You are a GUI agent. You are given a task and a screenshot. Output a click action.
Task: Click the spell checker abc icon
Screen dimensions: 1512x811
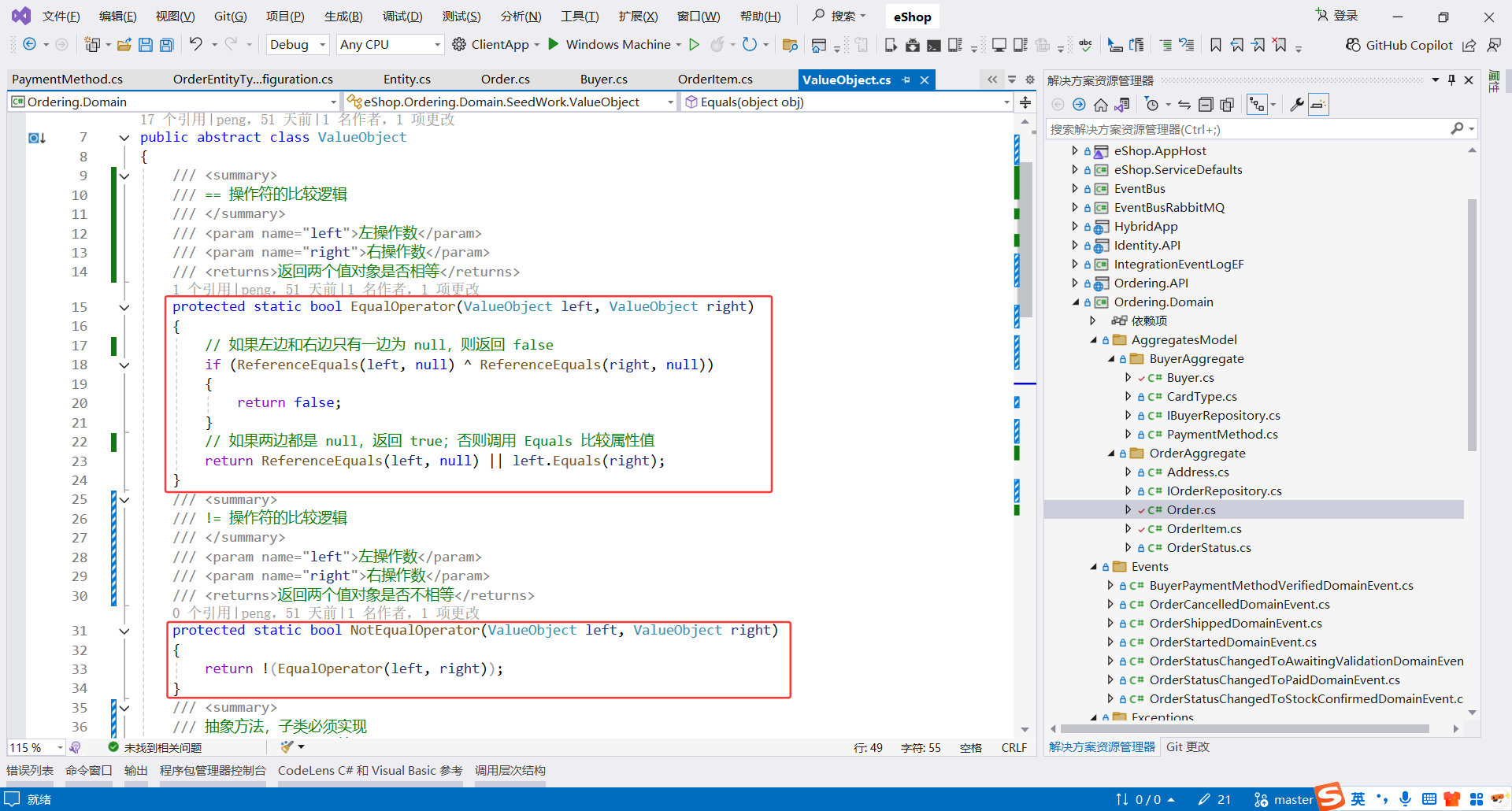coord(1086,45)
